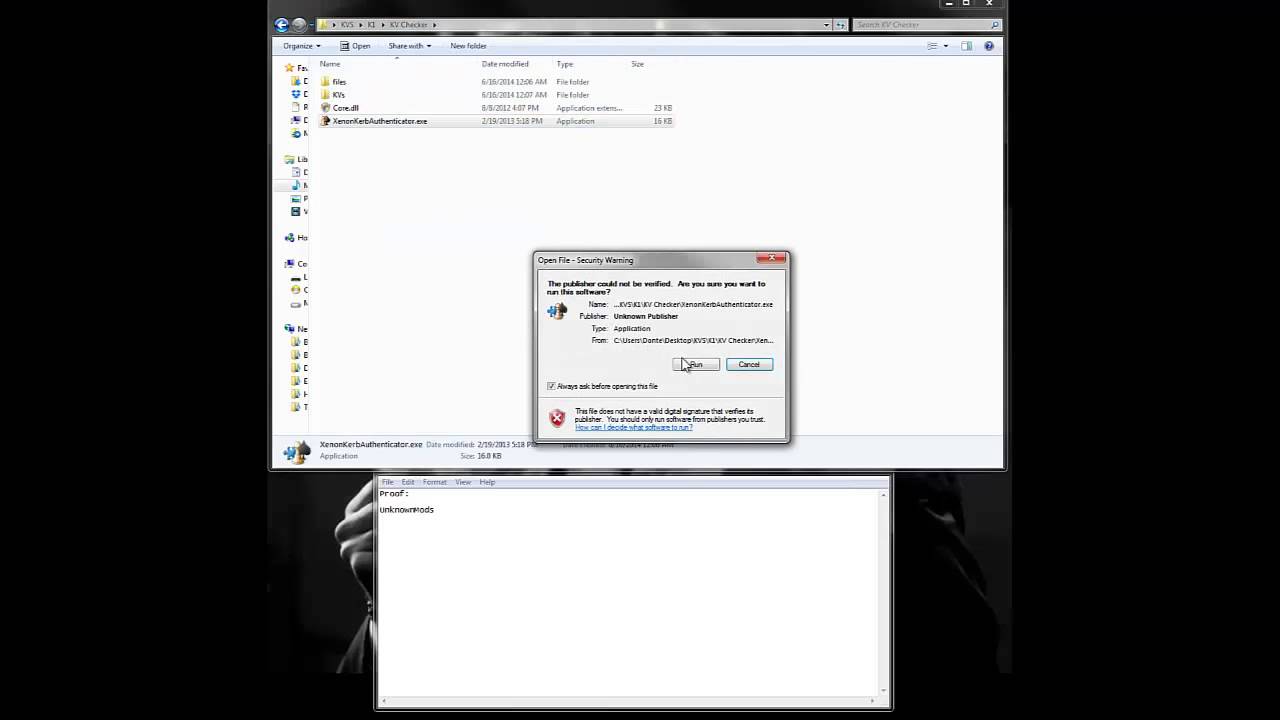Expand the address bar history dropdown
1280x720 pixels.
(826, 25)
